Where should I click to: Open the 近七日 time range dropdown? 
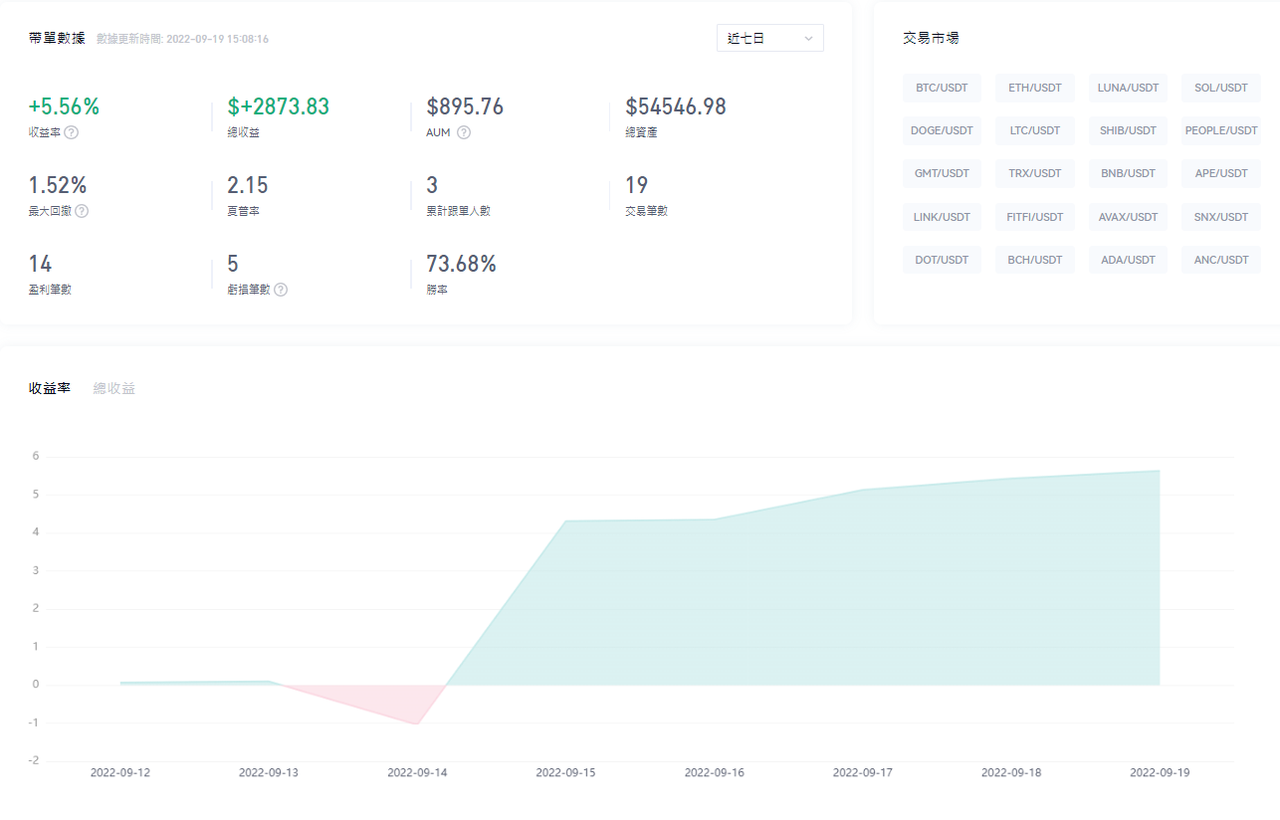coord(769,38)
